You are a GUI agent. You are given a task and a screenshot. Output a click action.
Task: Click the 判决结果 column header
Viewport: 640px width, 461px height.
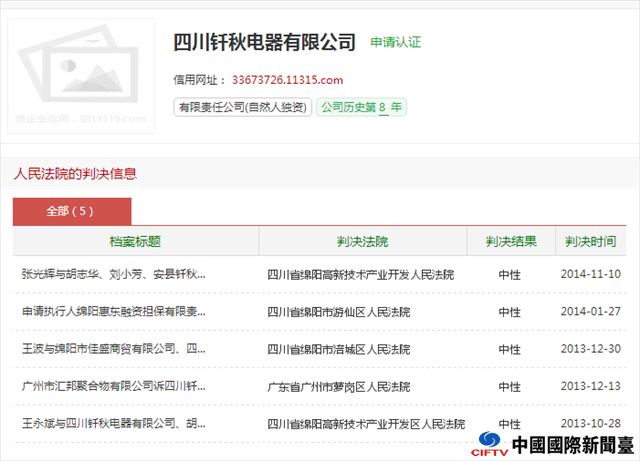[x=511, y=241]
